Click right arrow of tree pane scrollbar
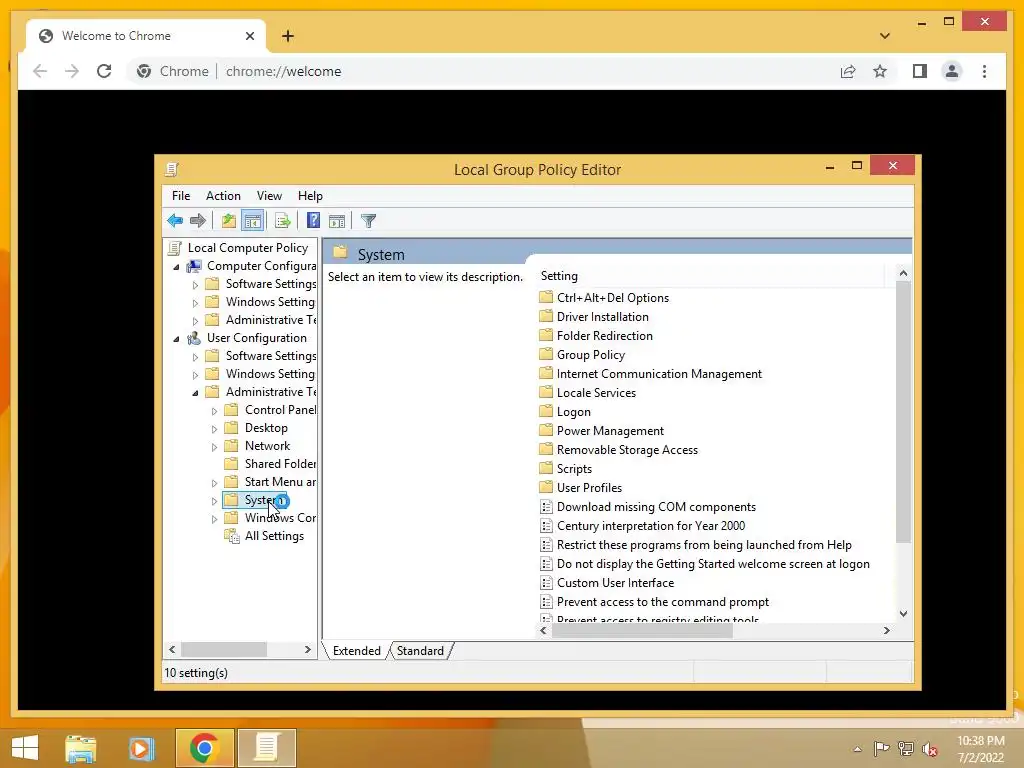Image resolution: width=1024 pixels, height=768 pixels. click(x=308, y=650)
